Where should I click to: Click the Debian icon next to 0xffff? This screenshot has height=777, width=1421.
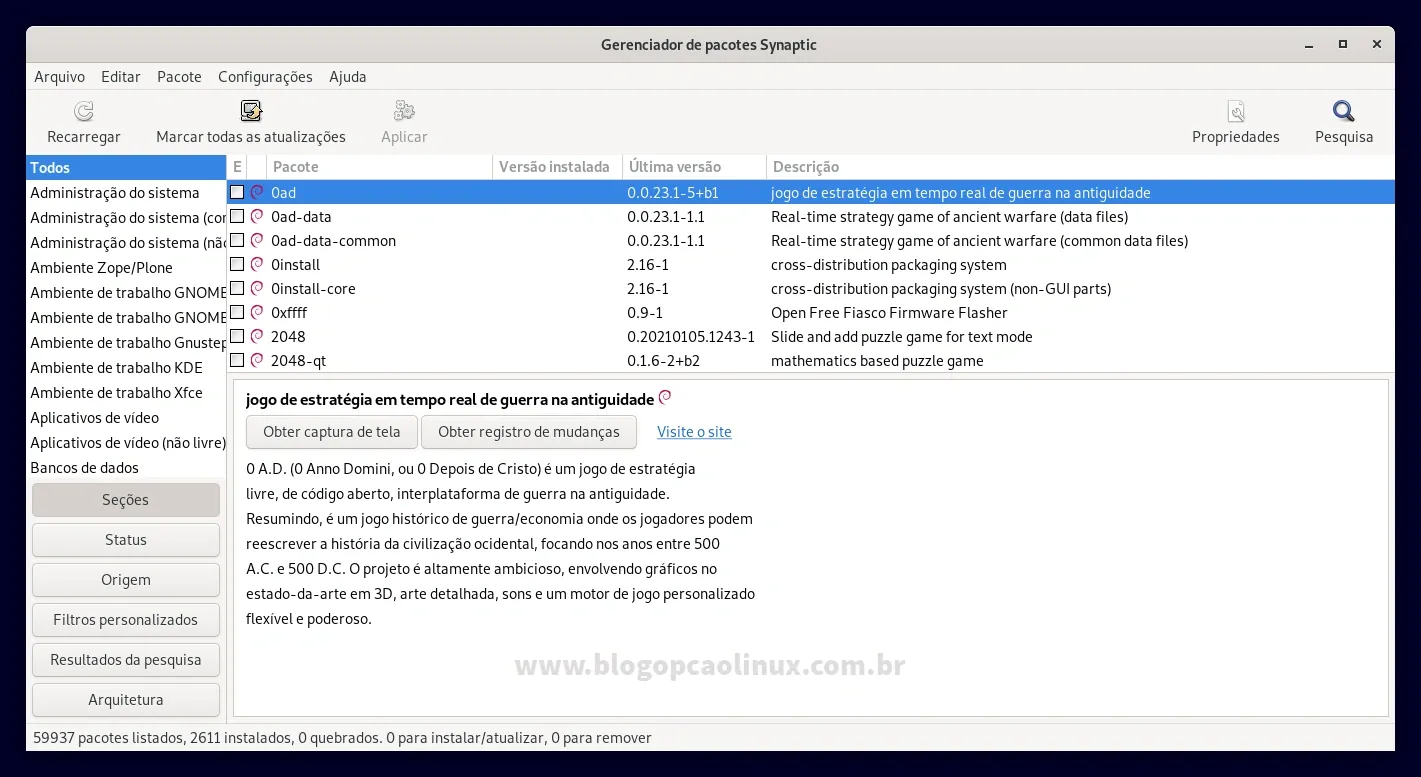coord(257,312)
